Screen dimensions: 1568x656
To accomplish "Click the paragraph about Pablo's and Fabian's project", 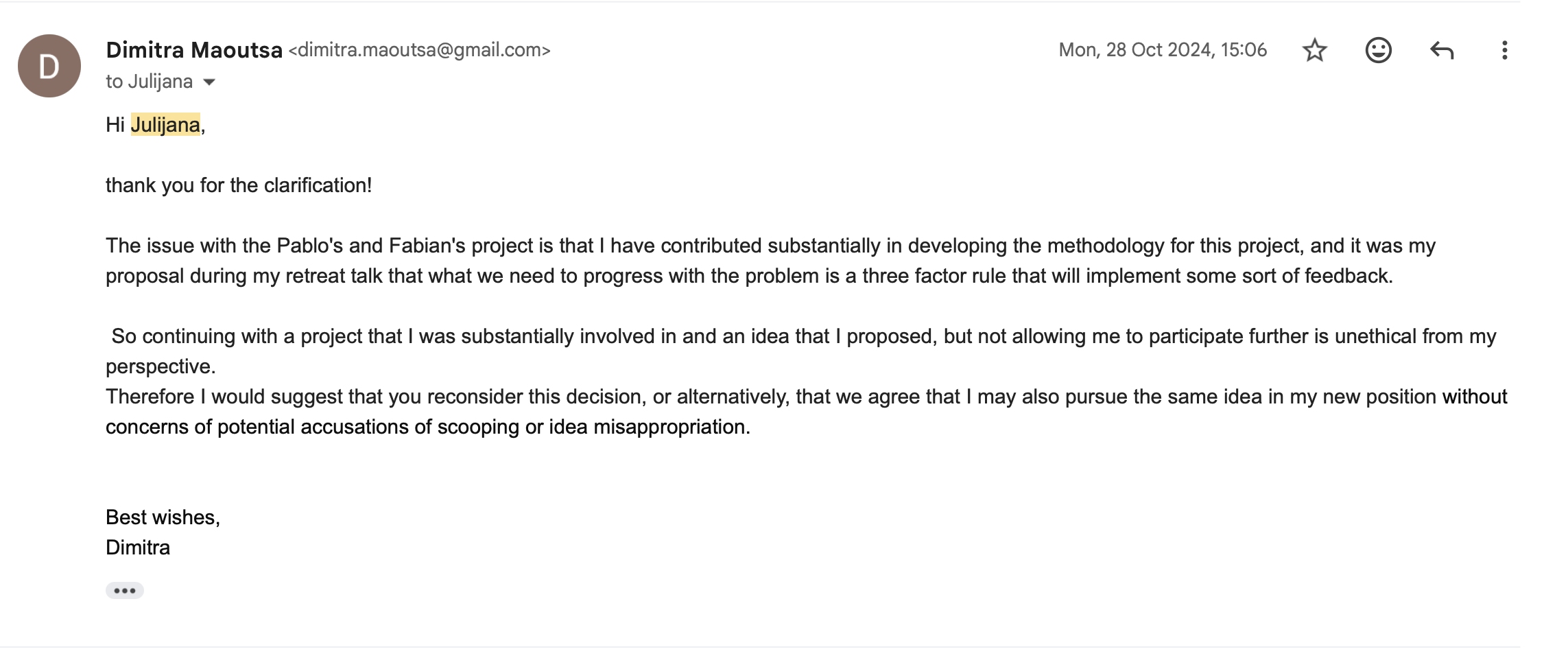I will click(x=770, y=261).
